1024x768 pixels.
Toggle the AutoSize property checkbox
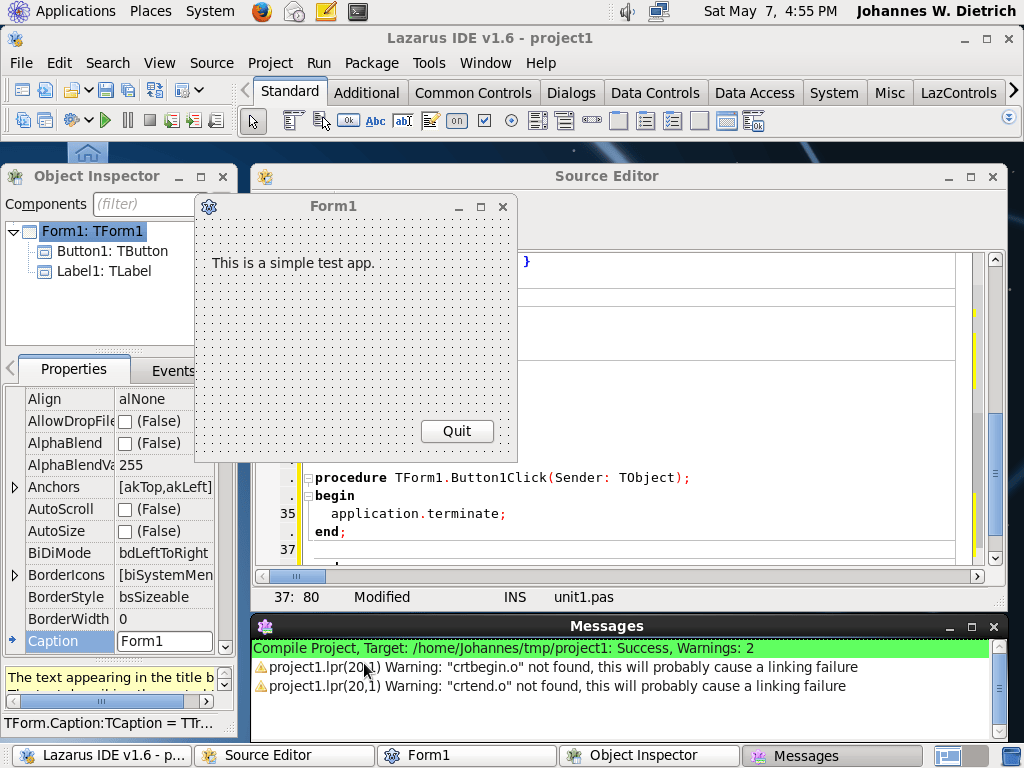point(125,532)
